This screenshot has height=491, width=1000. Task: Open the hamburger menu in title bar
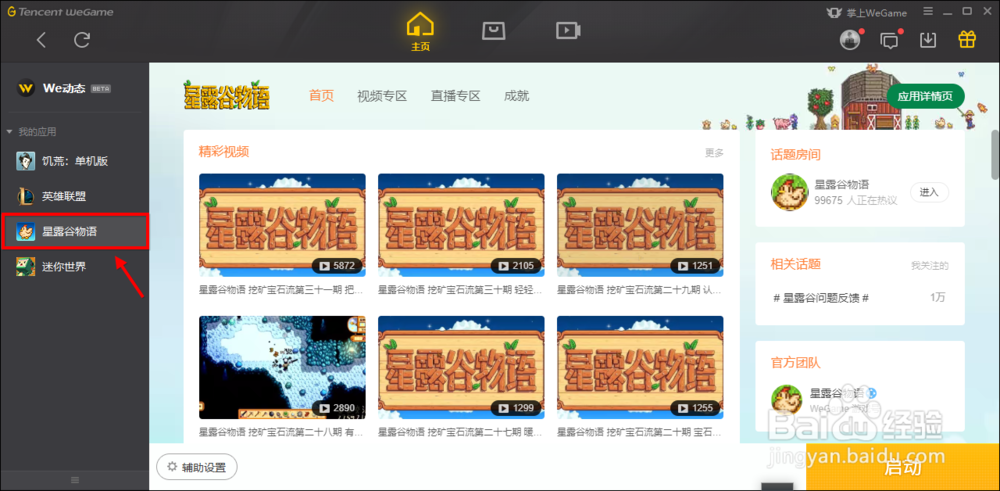click(x=928, y=11)
